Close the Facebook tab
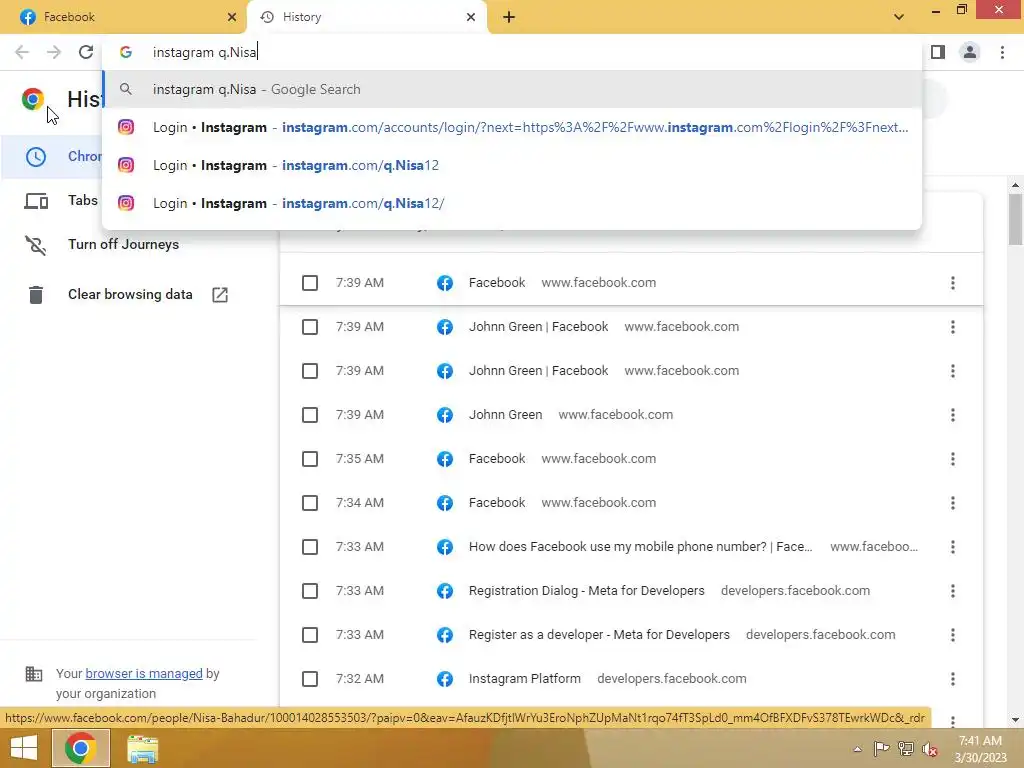 (232, 17)
